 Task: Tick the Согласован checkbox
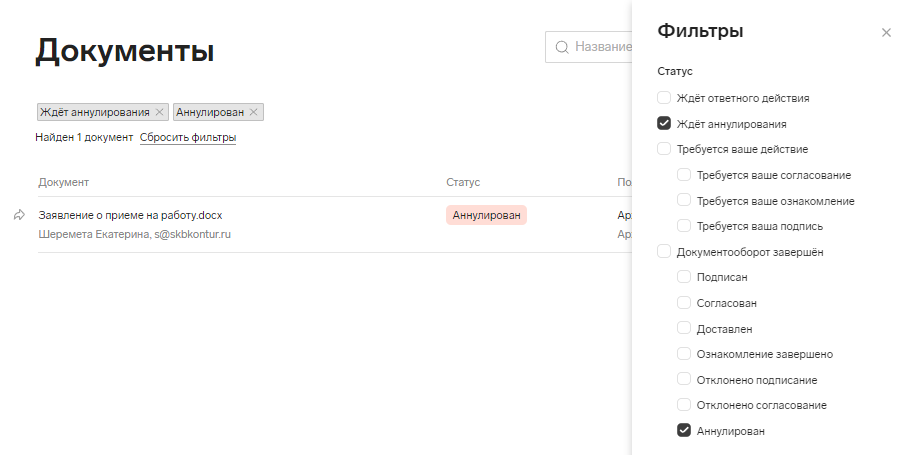point(684,303)
